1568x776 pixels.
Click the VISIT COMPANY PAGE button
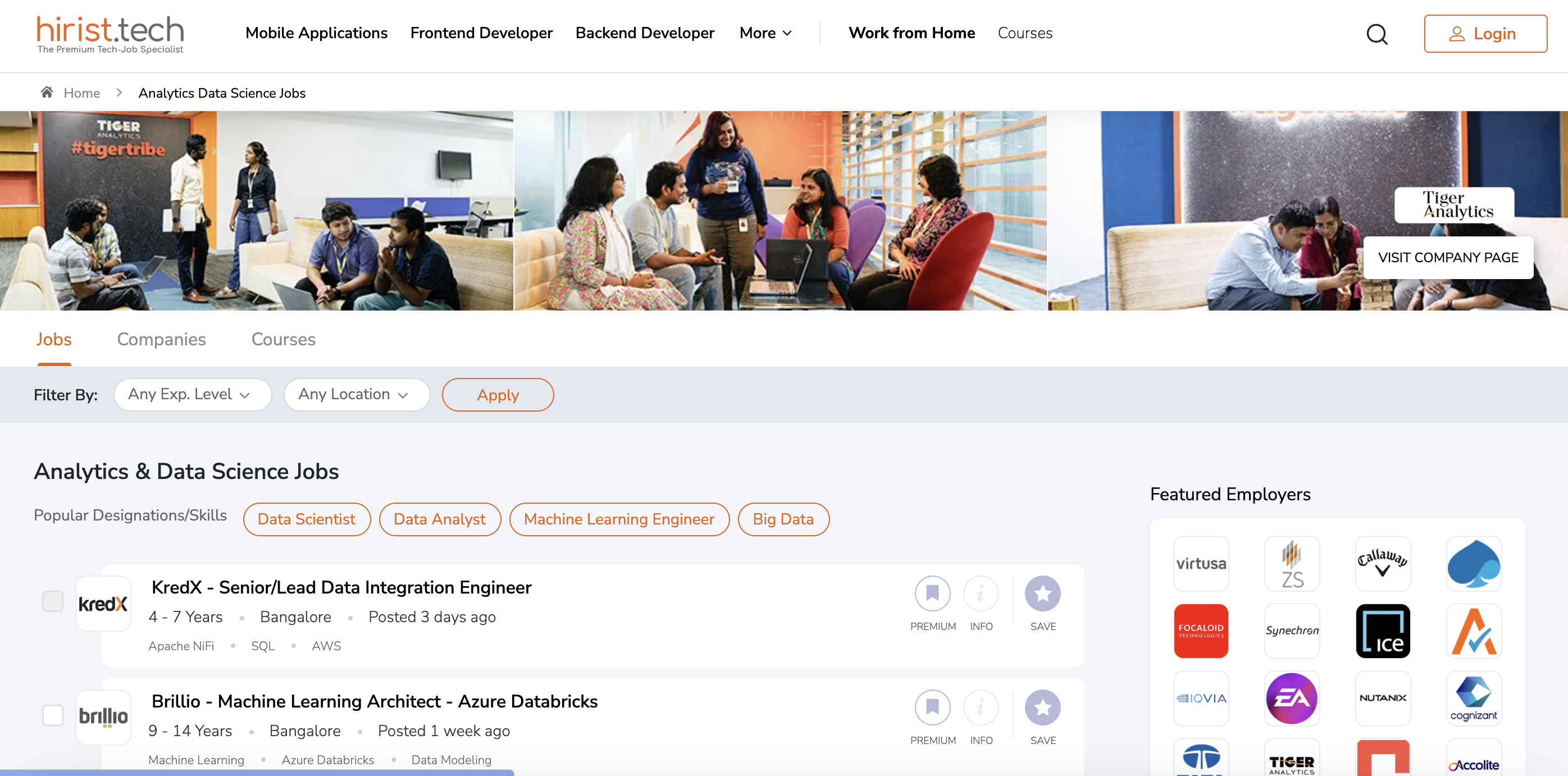point(1449,257)
